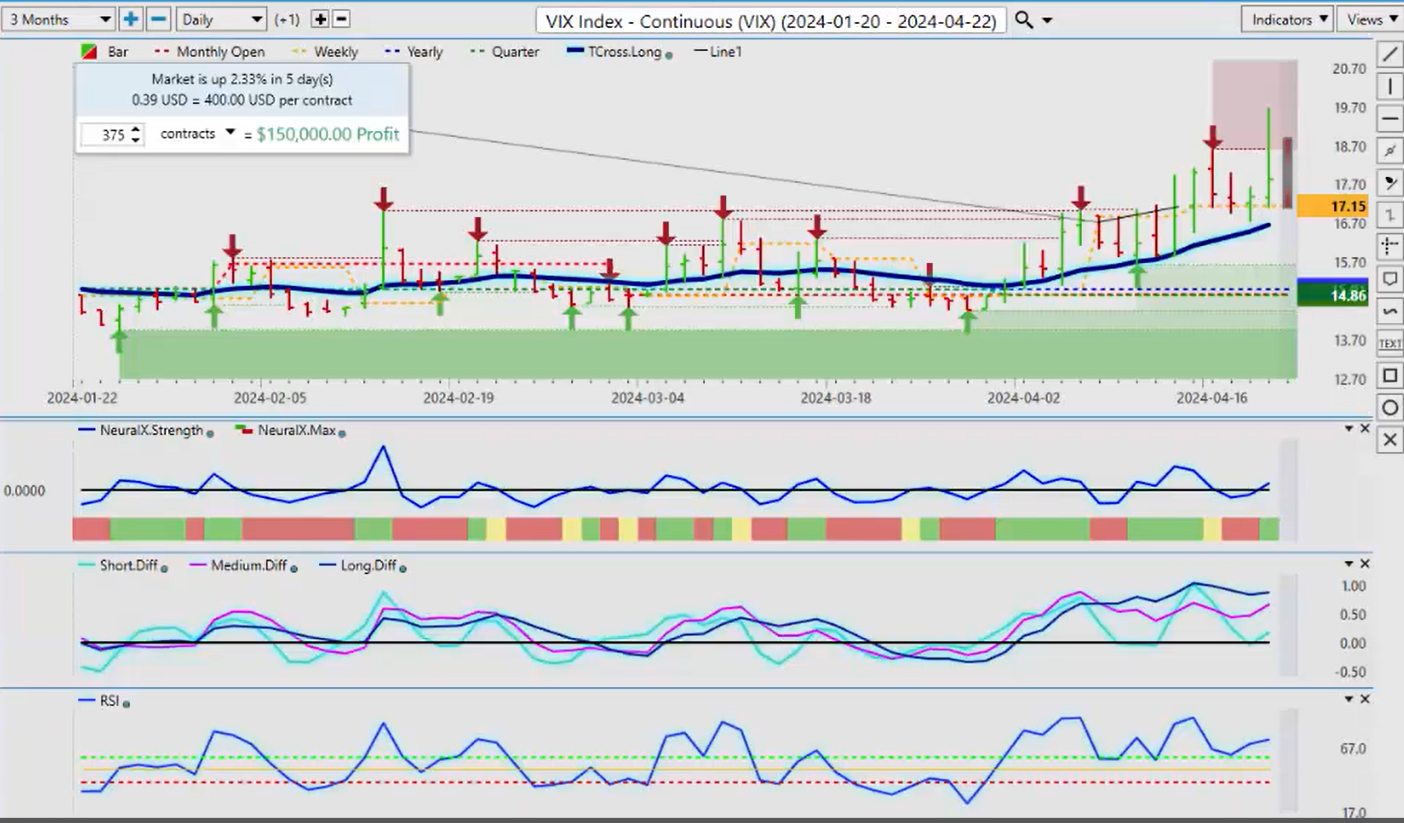Select the rectangle drawing tool
Viewport: 1404px width, 823px height.
pos(1390,375)
